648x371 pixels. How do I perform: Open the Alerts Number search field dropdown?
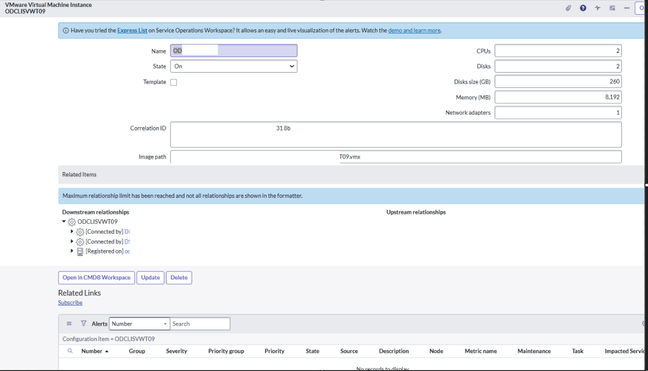139,323
